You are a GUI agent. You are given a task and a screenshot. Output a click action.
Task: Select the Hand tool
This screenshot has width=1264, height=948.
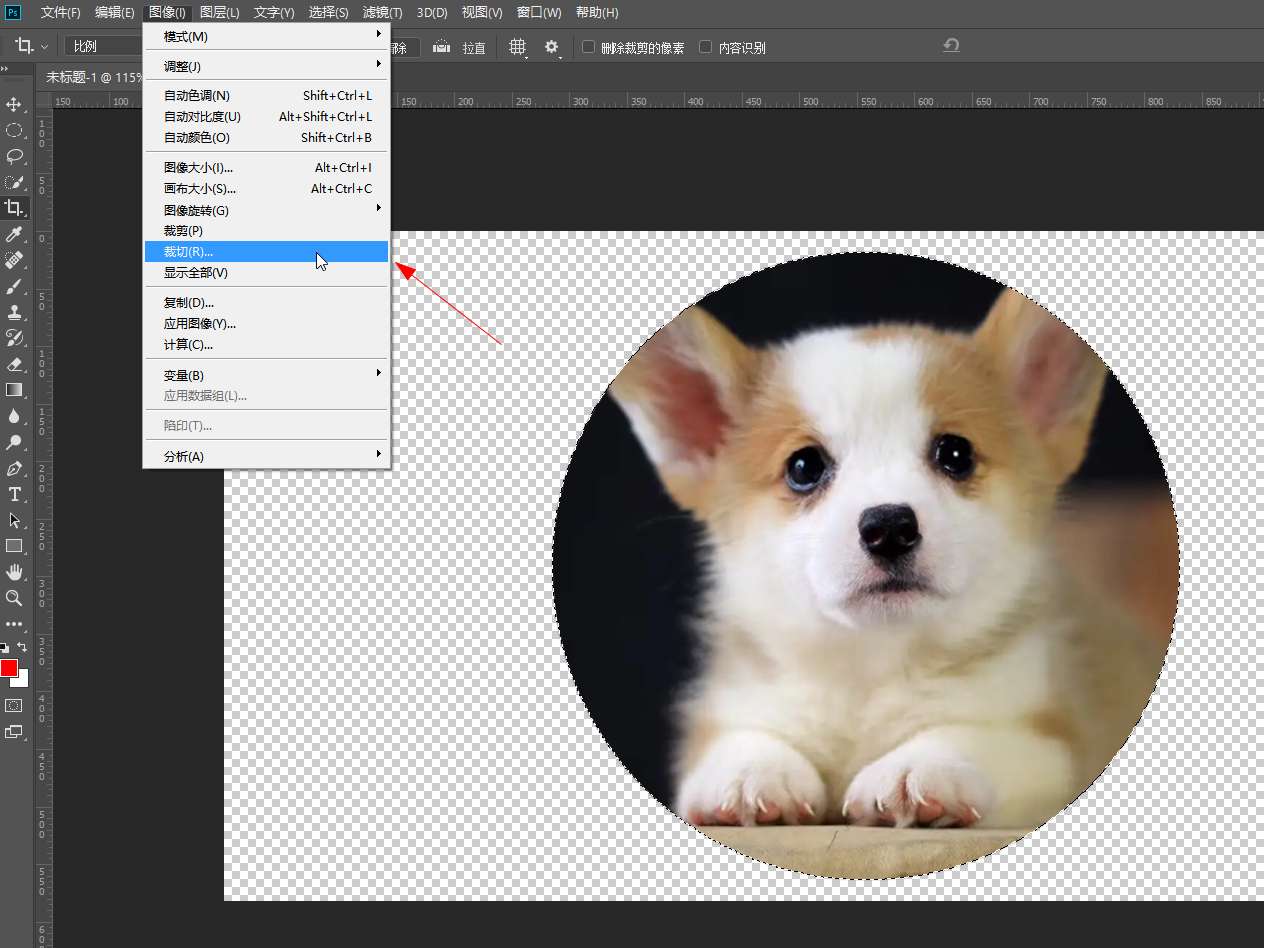(14, 572)
